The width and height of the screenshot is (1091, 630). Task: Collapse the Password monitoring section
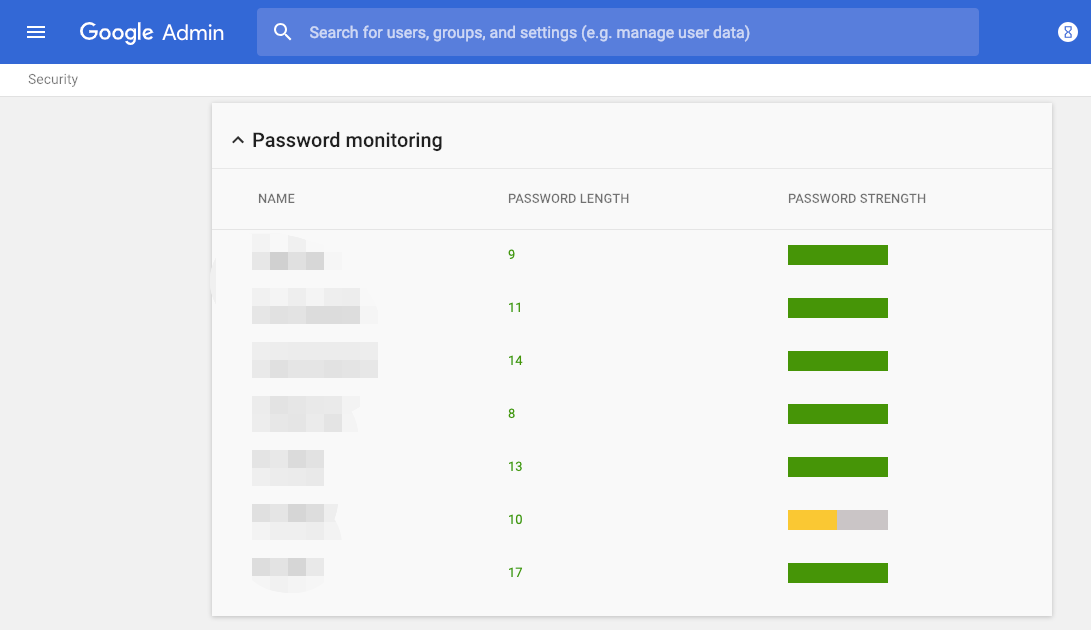click(238, 140)
